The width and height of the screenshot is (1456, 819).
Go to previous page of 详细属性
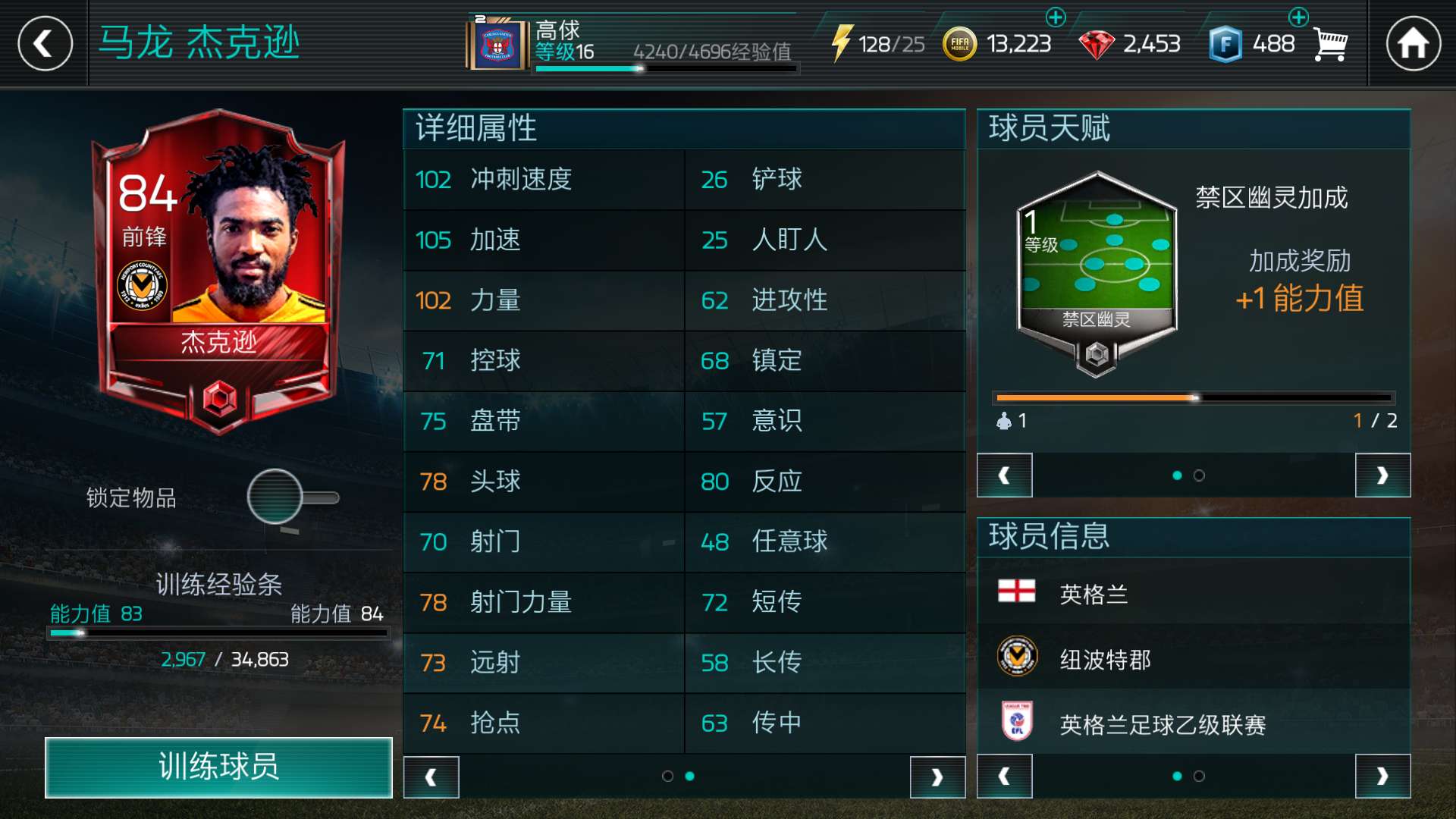[x=431, y=777]
